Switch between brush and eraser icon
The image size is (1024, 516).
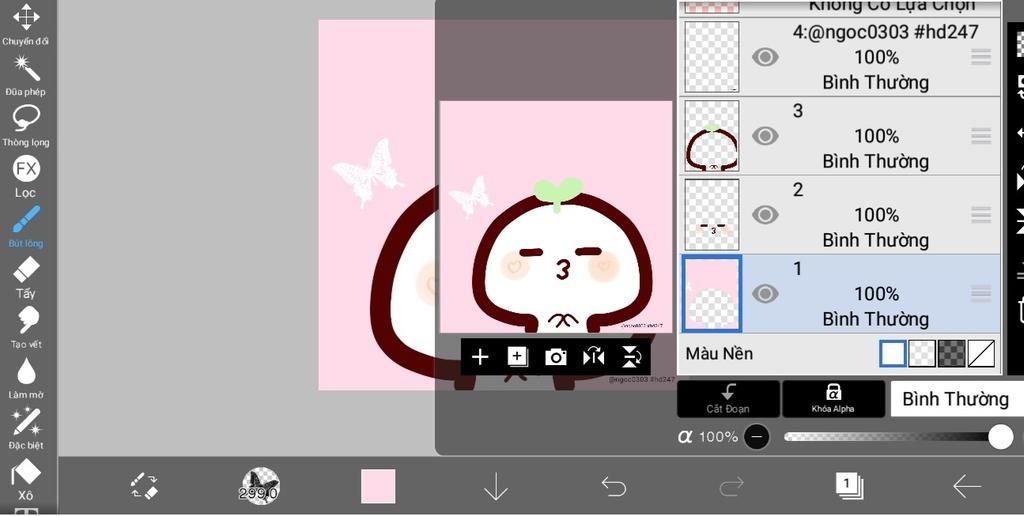pos(144,486)
